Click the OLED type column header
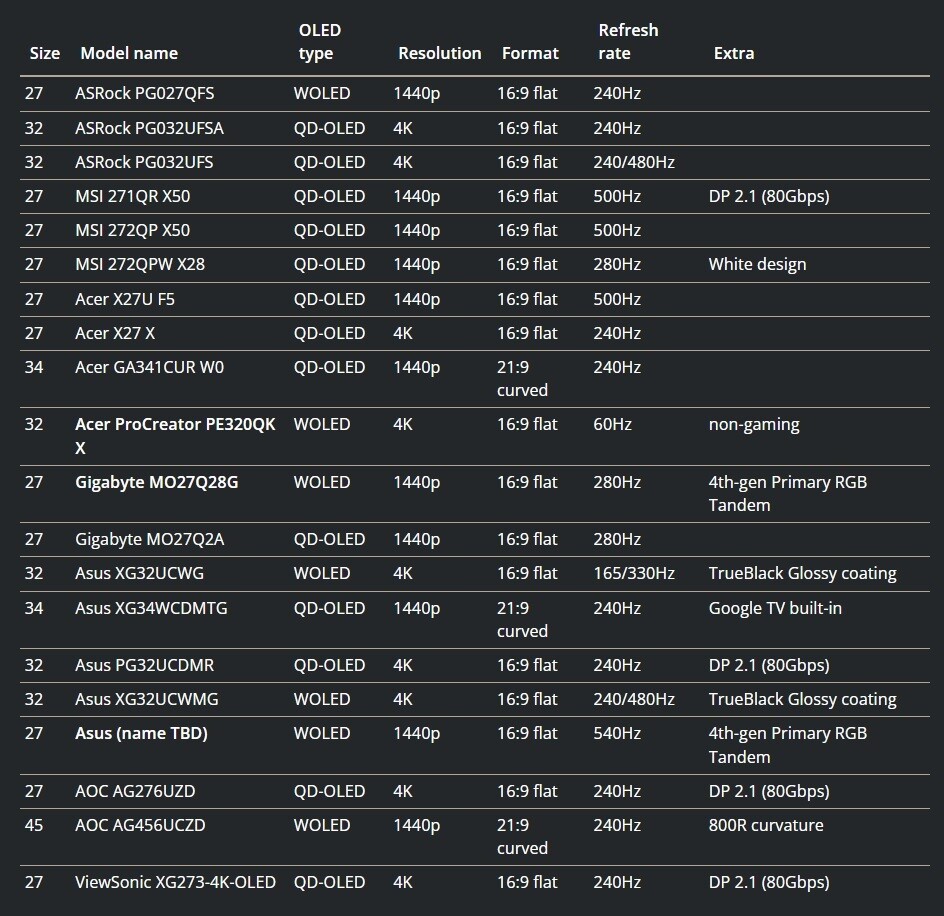The height and width of the screenshot is (916, 944). point(320,42)
